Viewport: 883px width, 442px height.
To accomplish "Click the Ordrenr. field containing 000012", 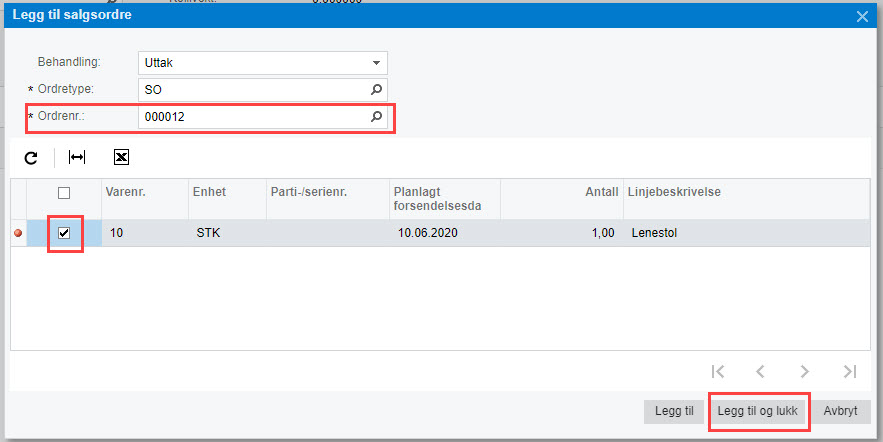I will [x=262, y=117].
